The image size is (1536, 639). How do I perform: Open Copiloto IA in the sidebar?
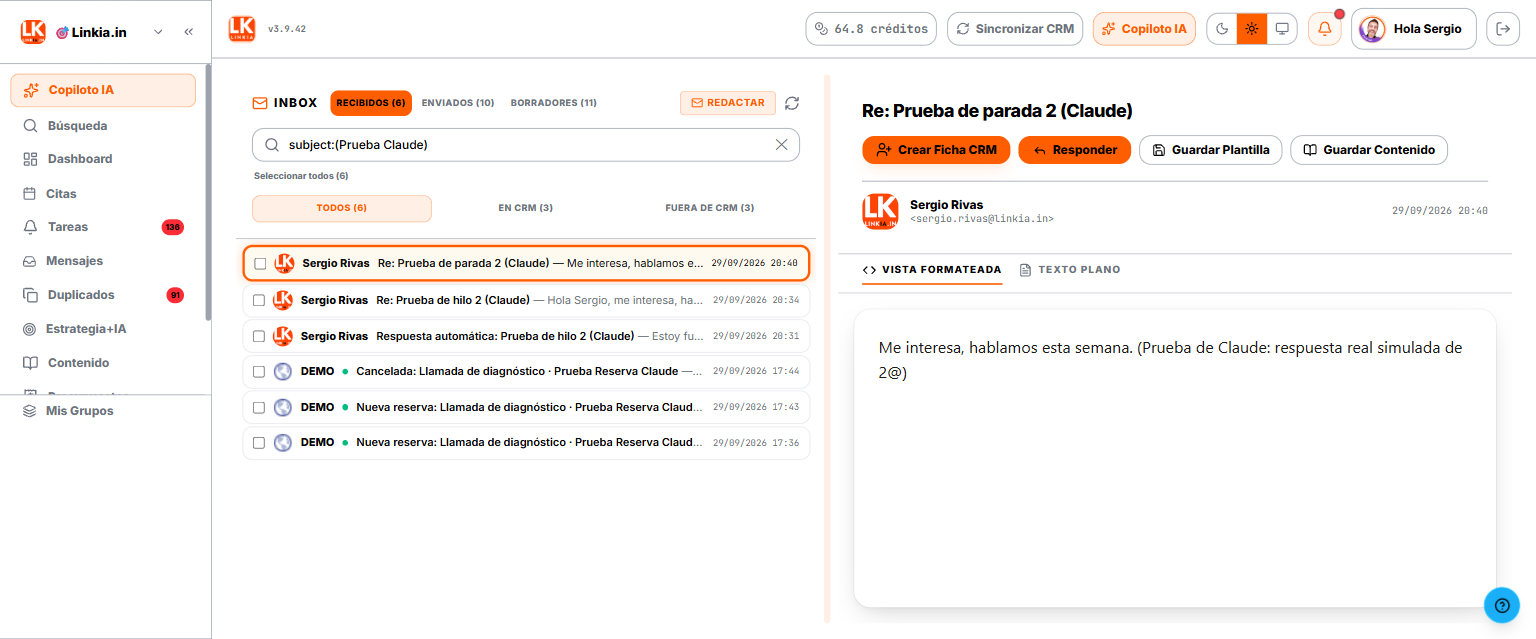pyautogui.click(x=103, y=90)
